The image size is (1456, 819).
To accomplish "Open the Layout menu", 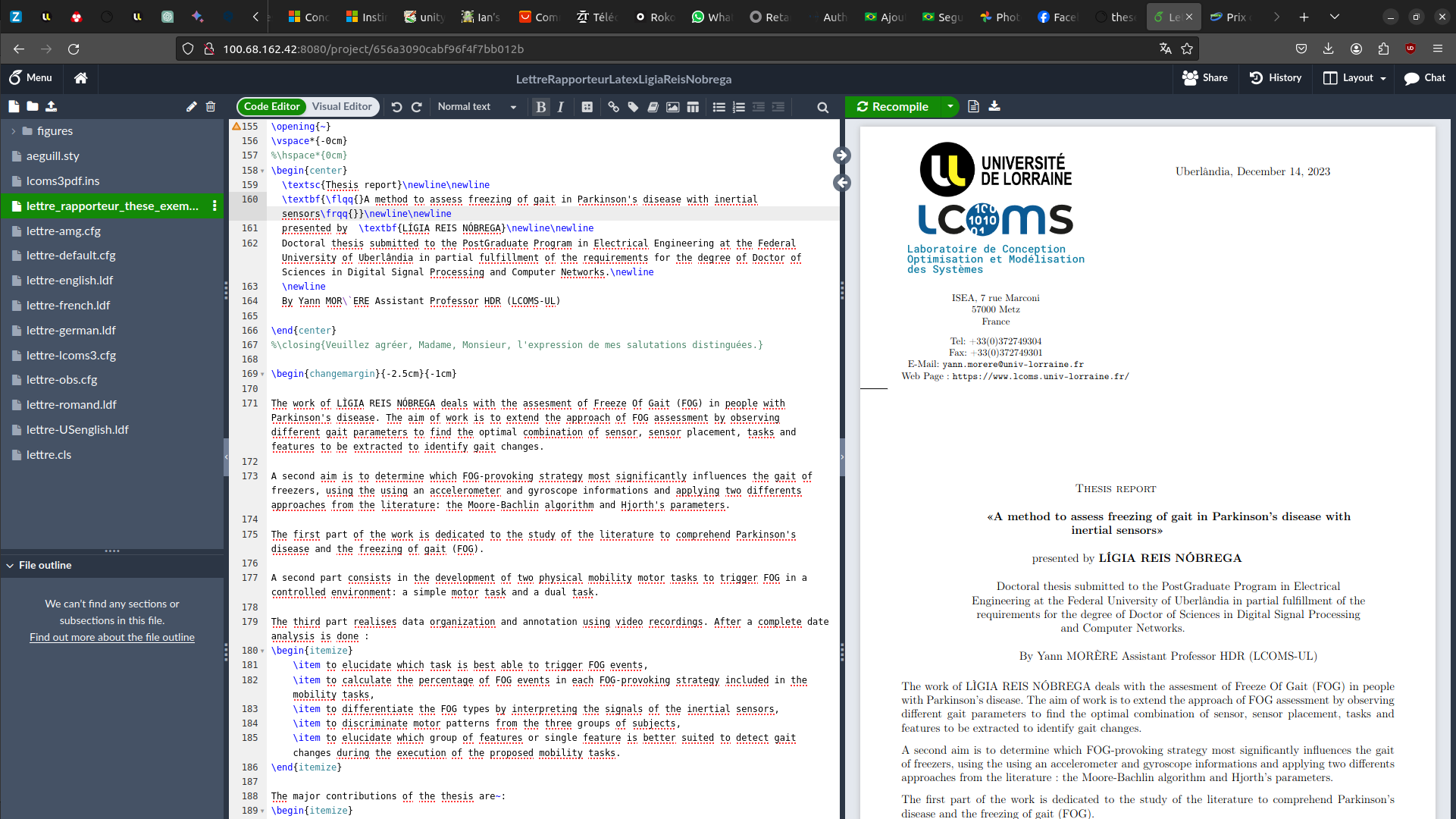I will point(1355,78).
